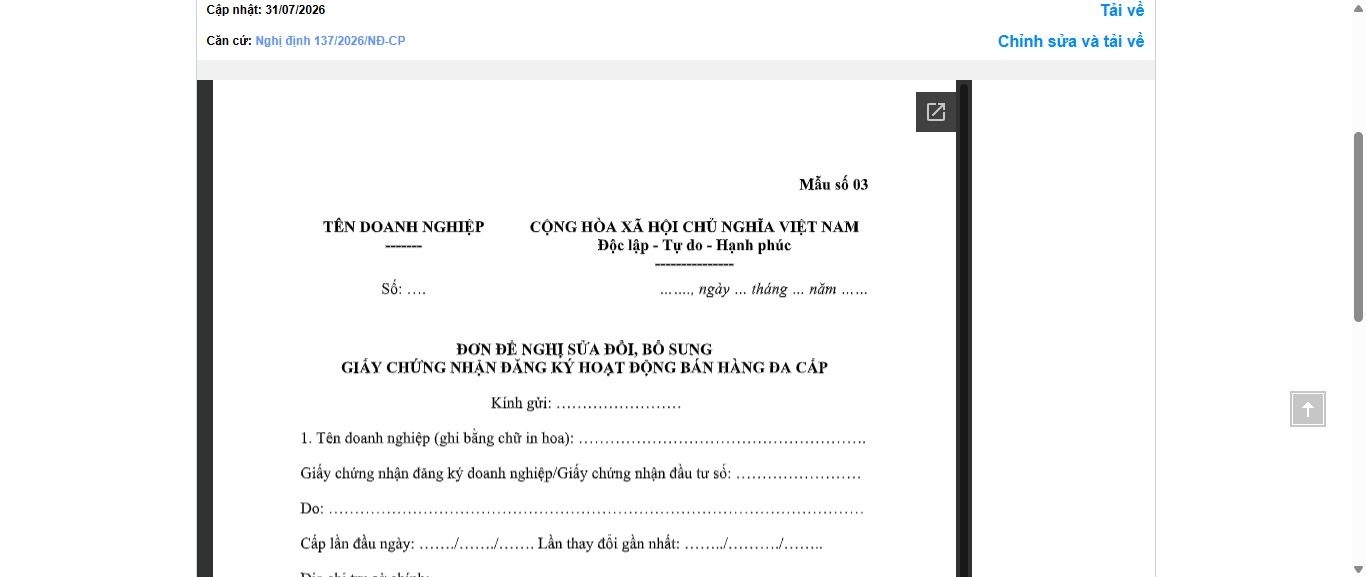
Task: Click the 'Do:' dotted line
Action: [582, 509]
